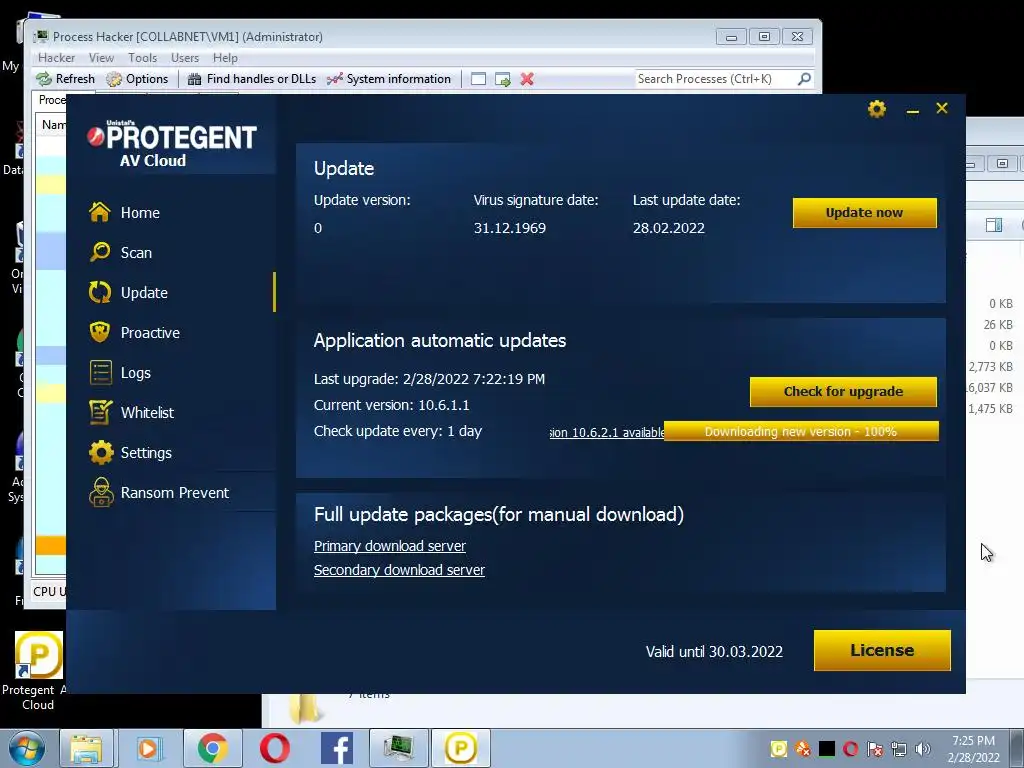
Task: Click the Valid until 30.03.2022 text
Action: 714,651
